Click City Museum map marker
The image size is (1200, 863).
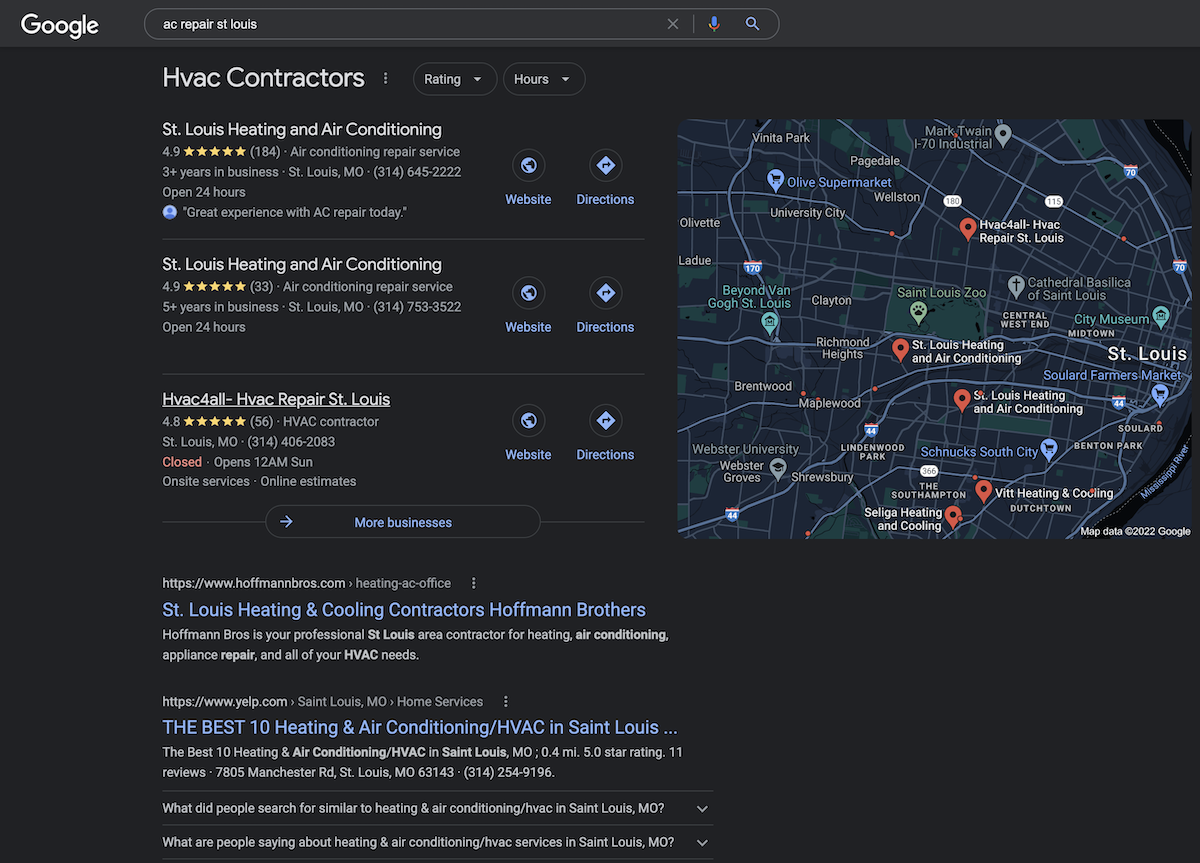click(1160, 317)
